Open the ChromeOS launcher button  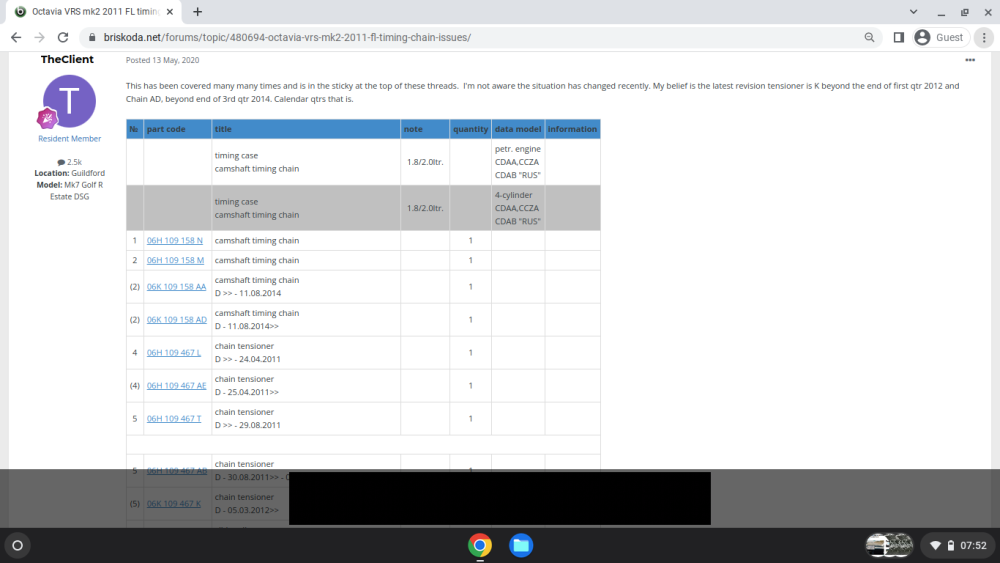coord(18,546)
